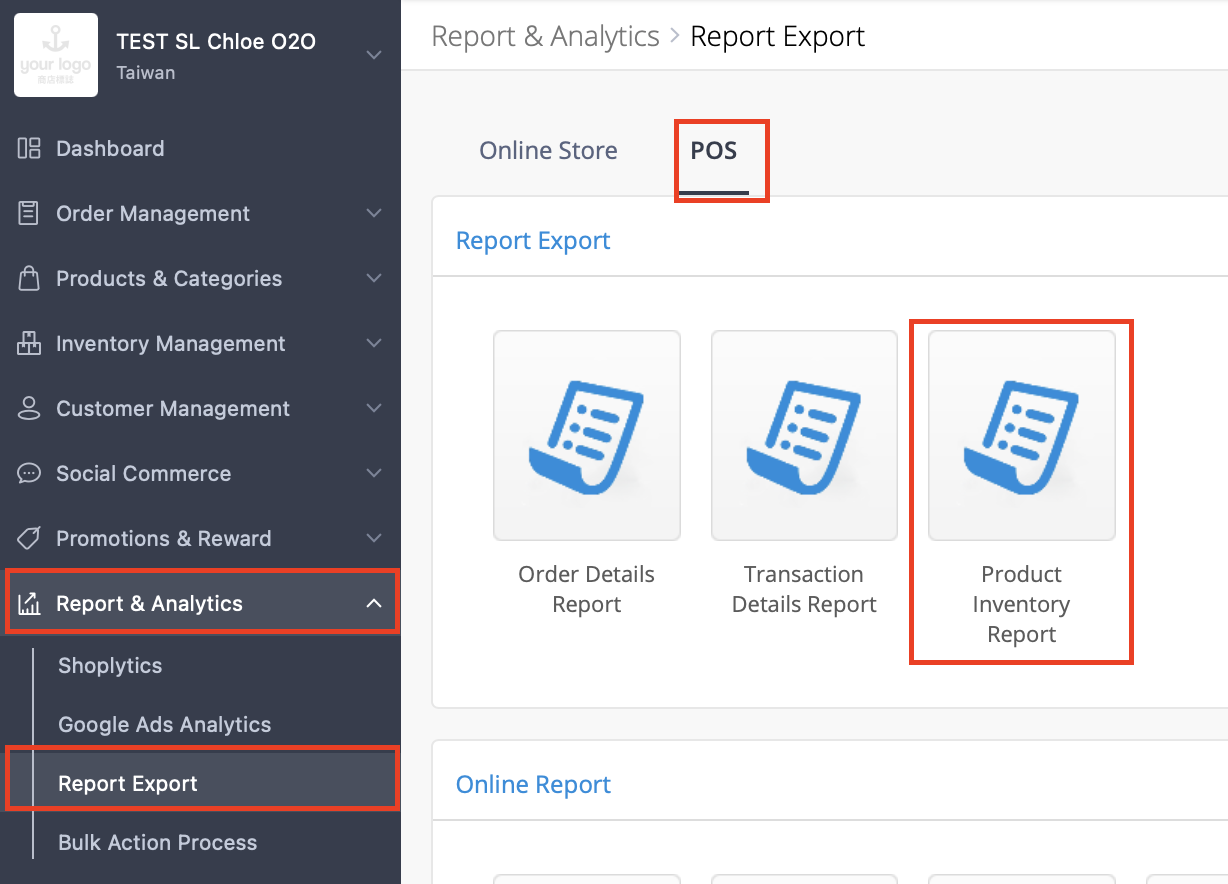Expand the Customer Management chevron
The width and height of the screenshot is (1228, 884).
point(374,409)
